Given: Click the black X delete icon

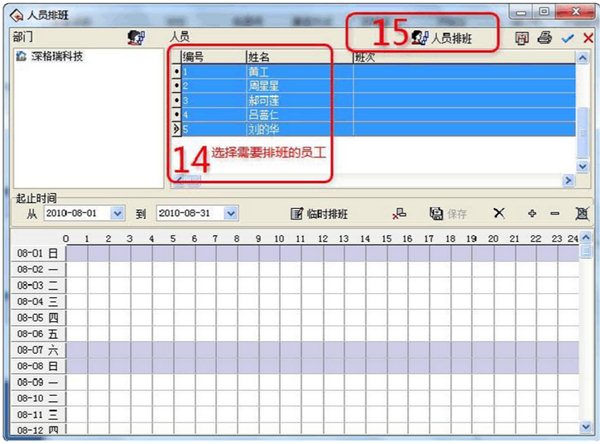Looking at the screenshot, I should pyautogui.click(x=499, y=213).
